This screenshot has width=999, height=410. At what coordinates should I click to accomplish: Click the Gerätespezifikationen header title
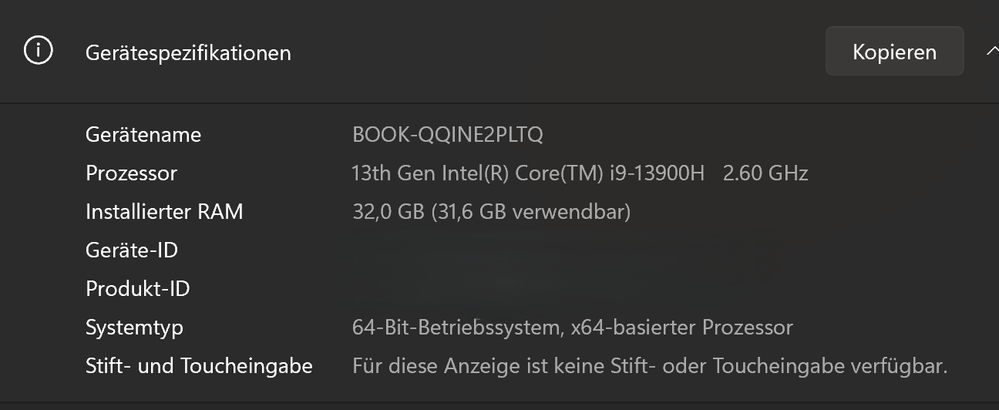click(188, 53)
